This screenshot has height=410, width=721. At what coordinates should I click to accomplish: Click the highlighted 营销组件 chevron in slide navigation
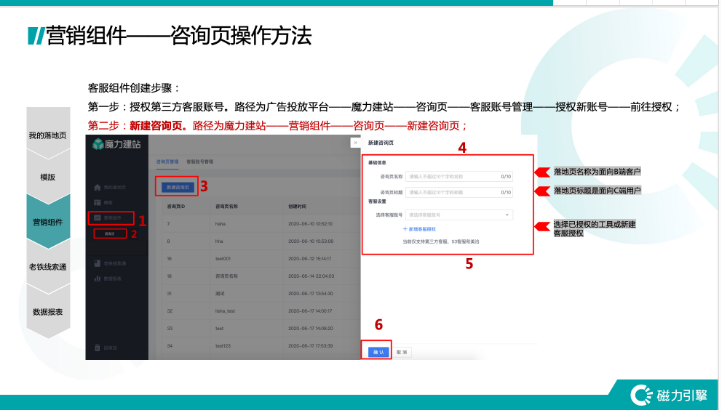tap(48, 222)
